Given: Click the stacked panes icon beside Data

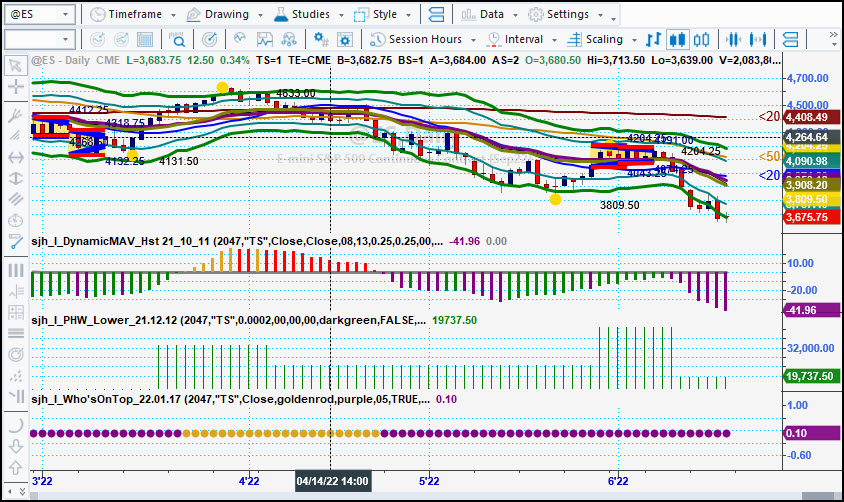Looking at the screenshot, I should coord(437,15).
